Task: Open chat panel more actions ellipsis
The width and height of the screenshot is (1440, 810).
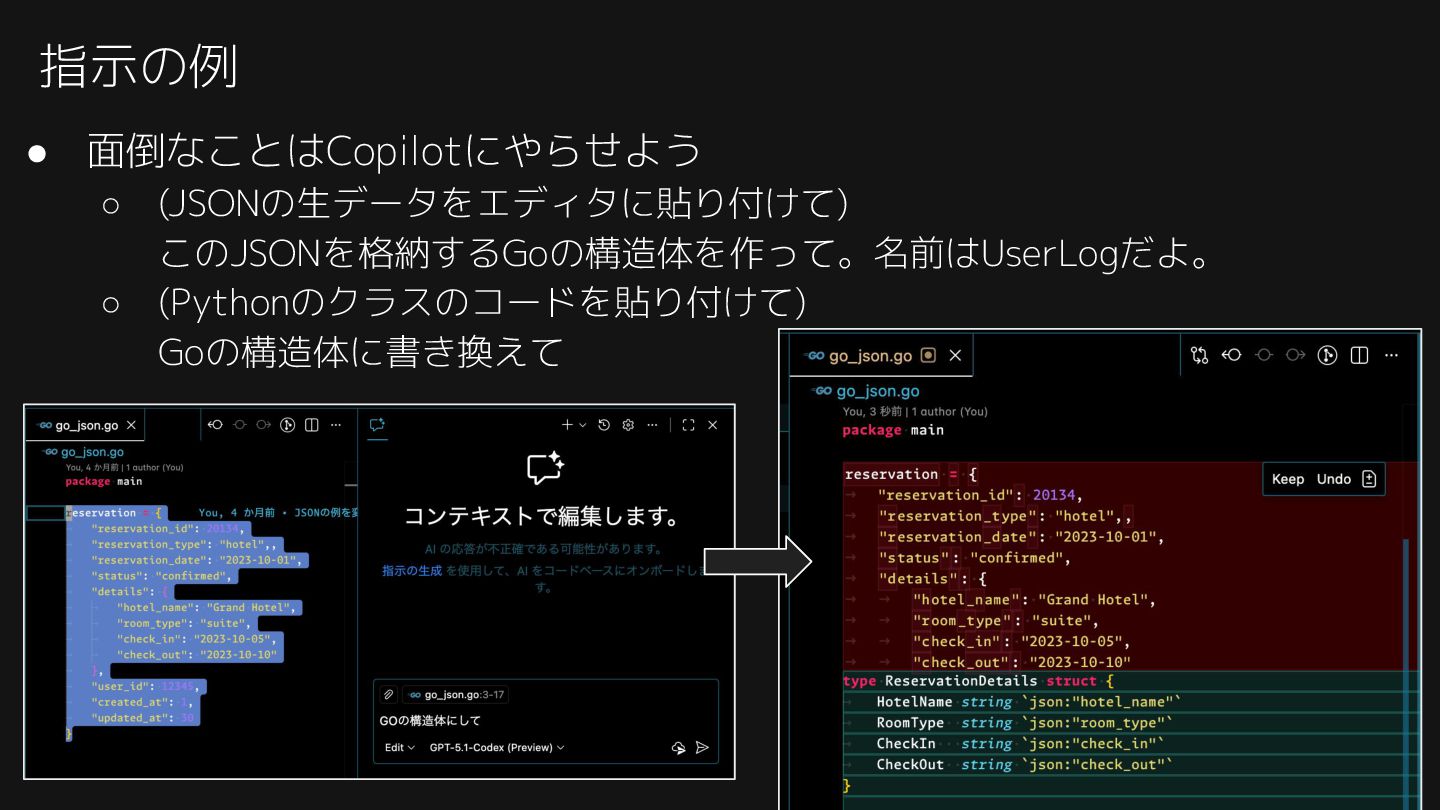Action: (652, 425)
